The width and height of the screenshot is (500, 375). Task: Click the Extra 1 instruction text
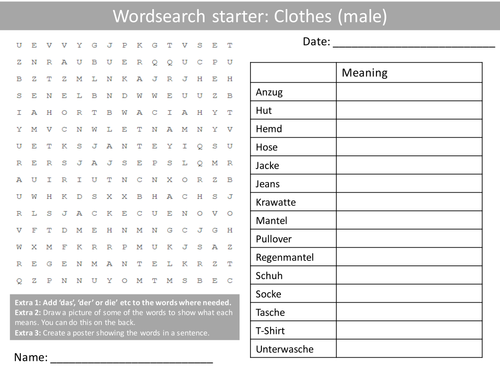tap(123, 303)
